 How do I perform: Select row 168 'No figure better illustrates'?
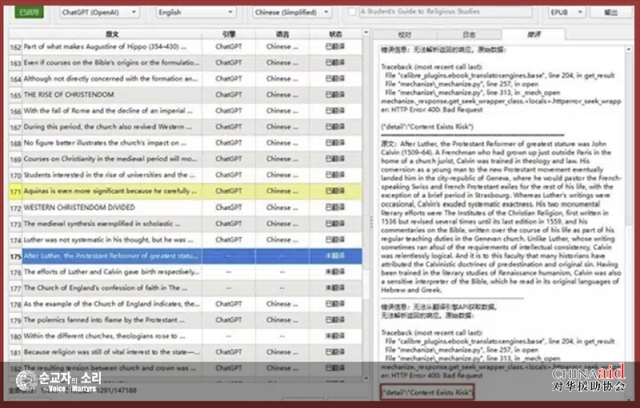tap(185, 143)
